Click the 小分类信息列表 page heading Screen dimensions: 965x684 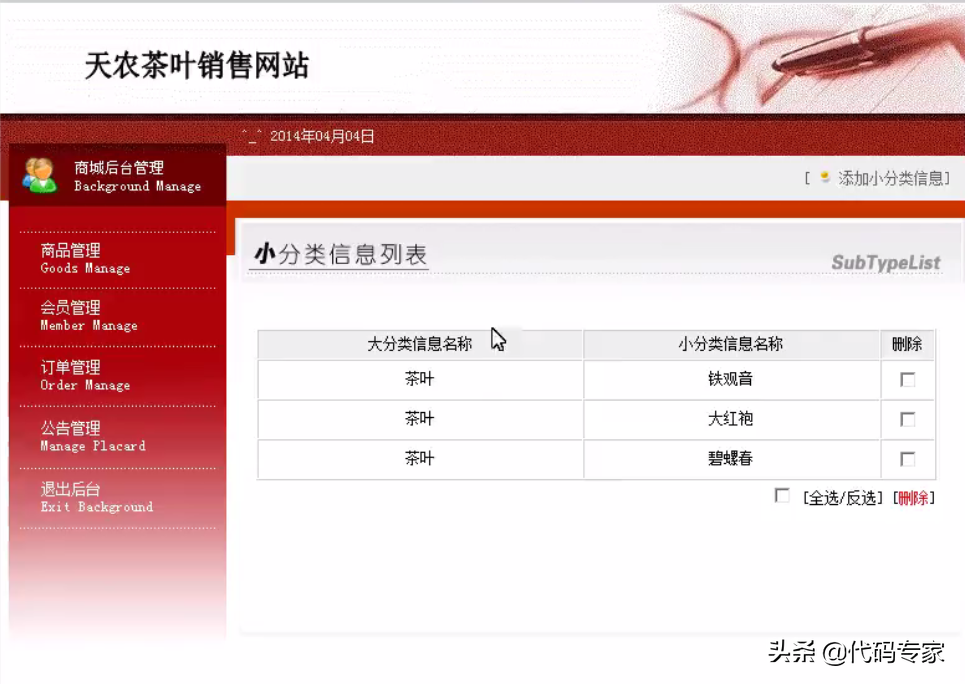[341, 254]
